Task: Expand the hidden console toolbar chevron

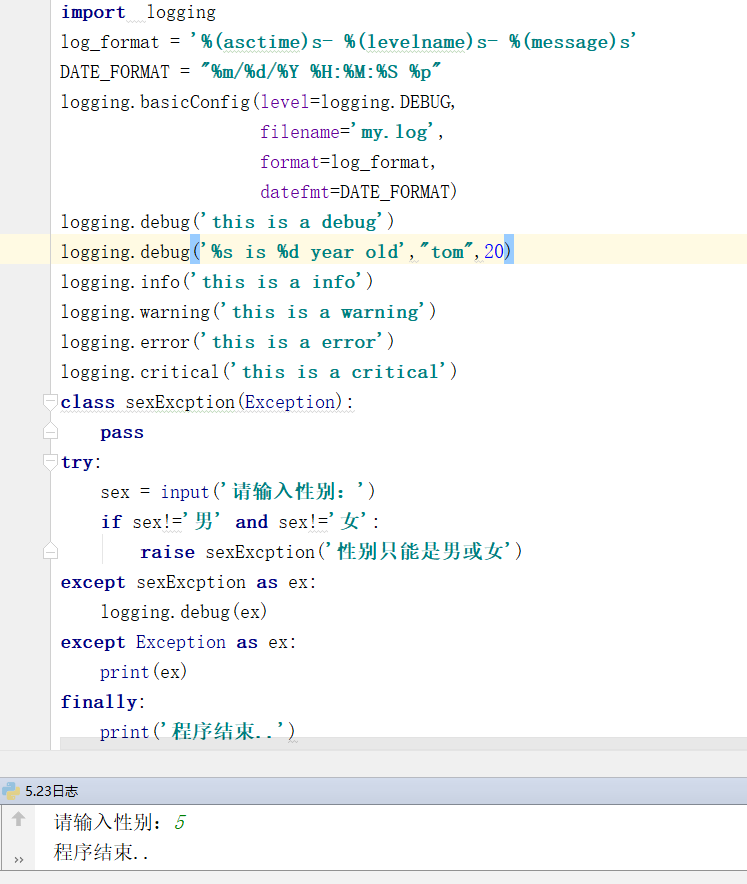Action: coord(19,860)
